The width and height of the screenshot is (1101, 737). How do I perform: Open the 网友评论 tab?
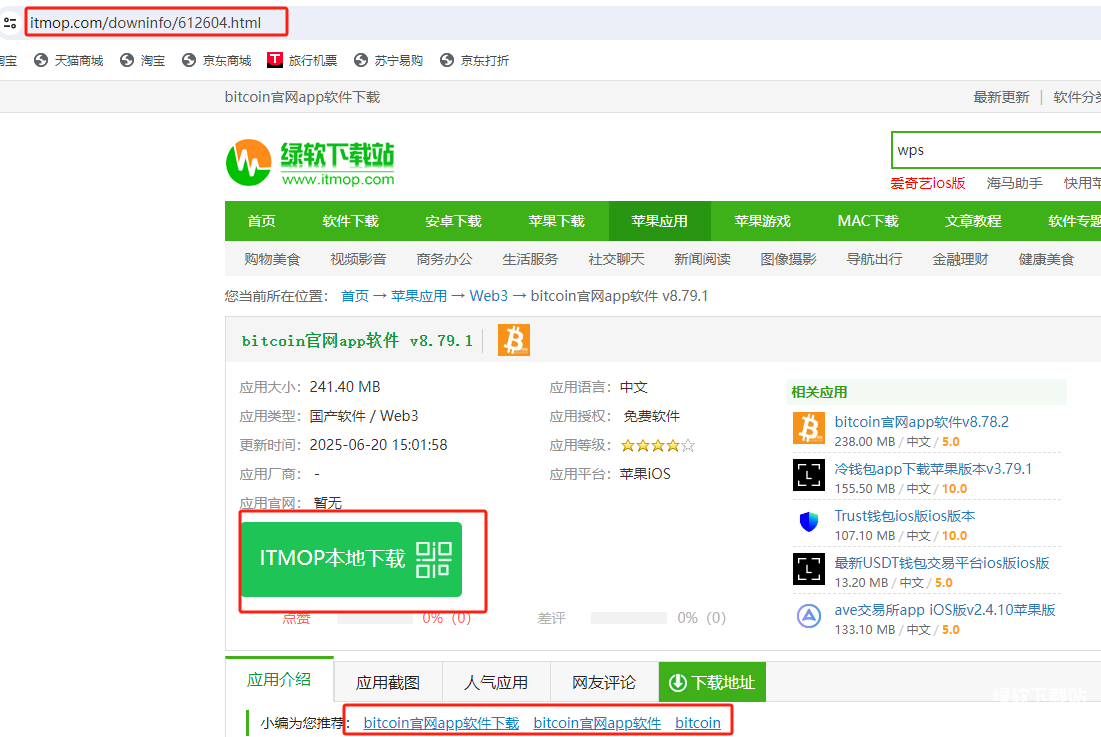tap(604, 683)
